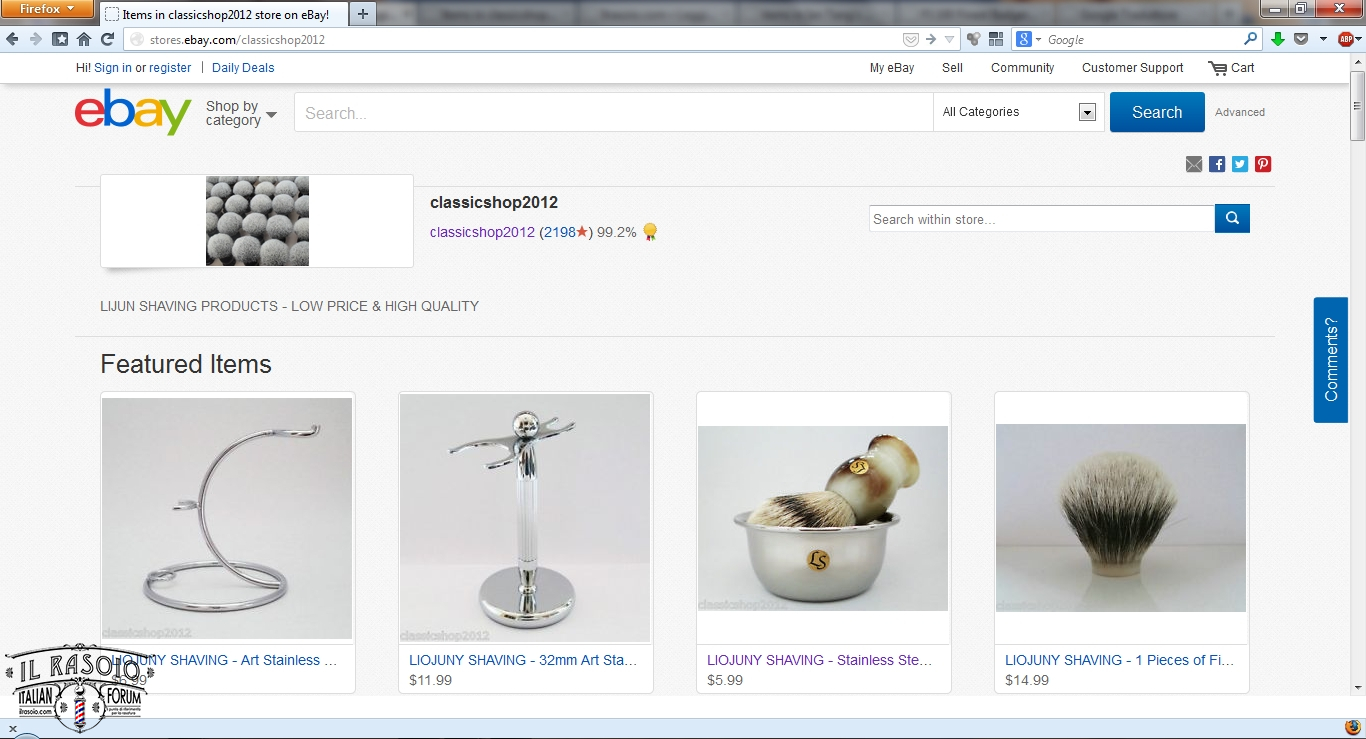This screenshot has width=1366, height=739.
Task: Reload the page with the refresh icon
Action: click(108, 39)
